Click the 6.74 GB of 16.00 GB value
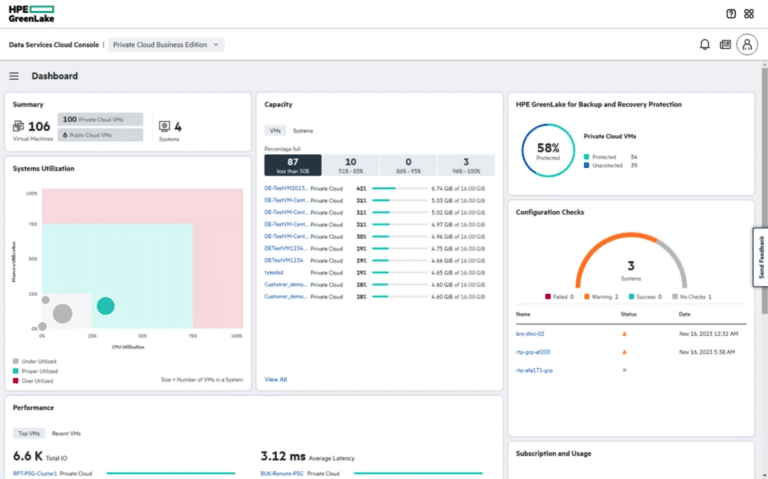This screenshot has width=768, height=479. click(x=458, y=189)
